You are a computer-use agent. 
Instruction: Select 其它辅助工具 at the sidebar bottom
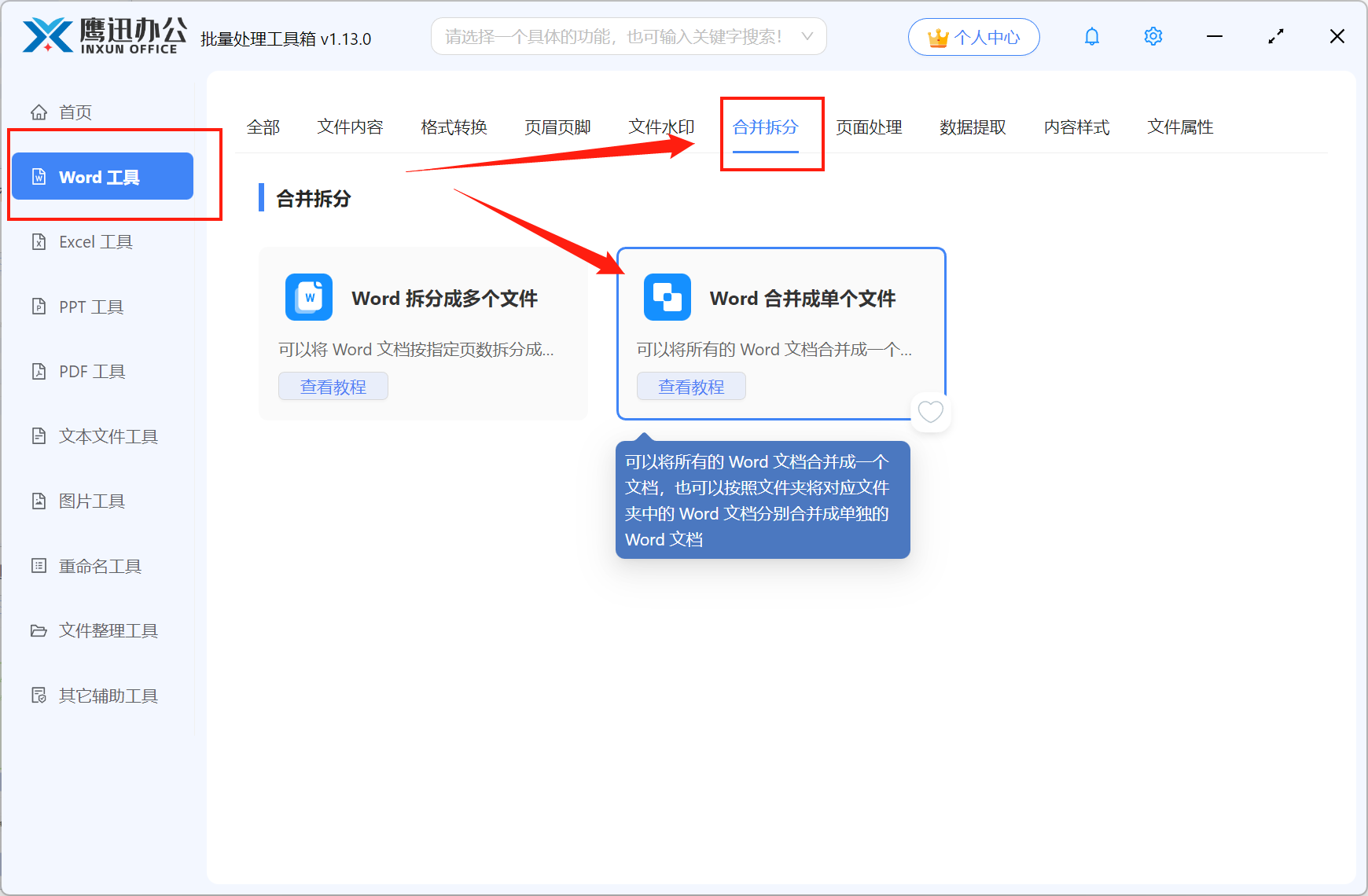click(x=107, y=696)
